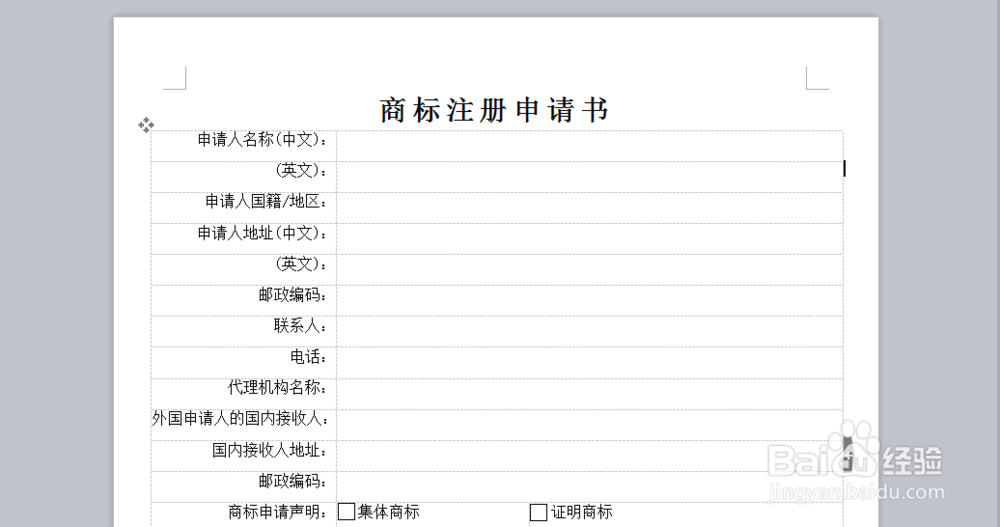Click the empty field beside 国内接收人地址
This screenshot has width=1000, height=527.
tap(590, 456)
